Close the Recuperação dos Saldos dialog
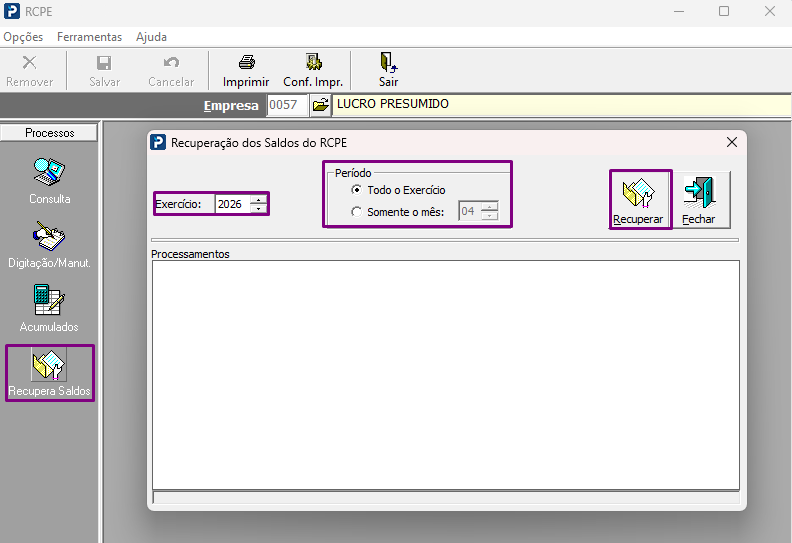The width and height of the screenshot is (792, 543). [731, 142]
